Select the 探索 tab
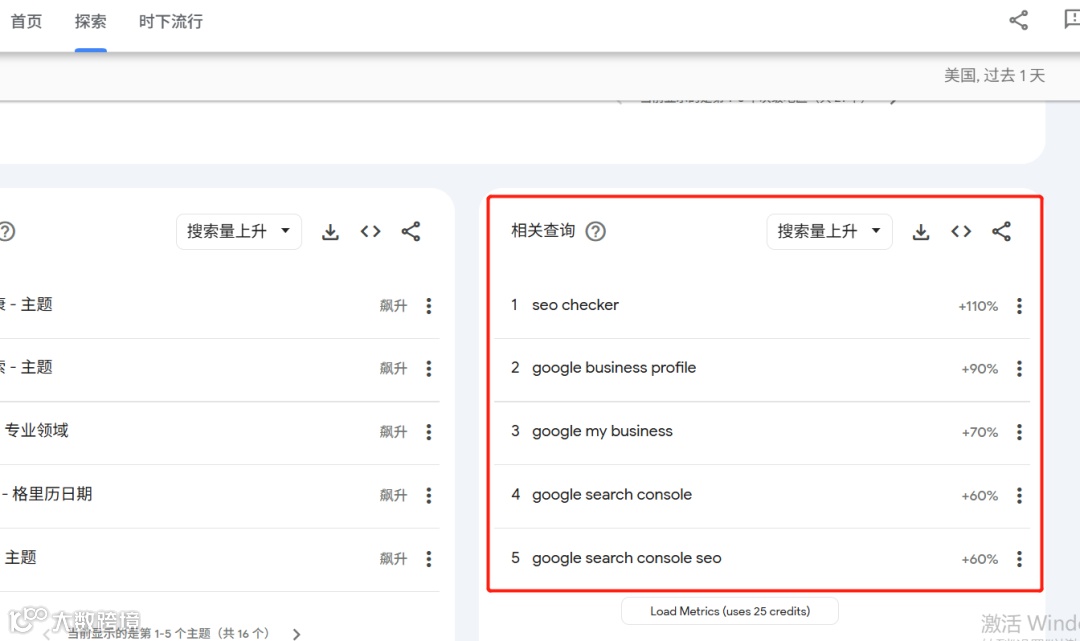1080x641 pixels. (x=91, y=21)
